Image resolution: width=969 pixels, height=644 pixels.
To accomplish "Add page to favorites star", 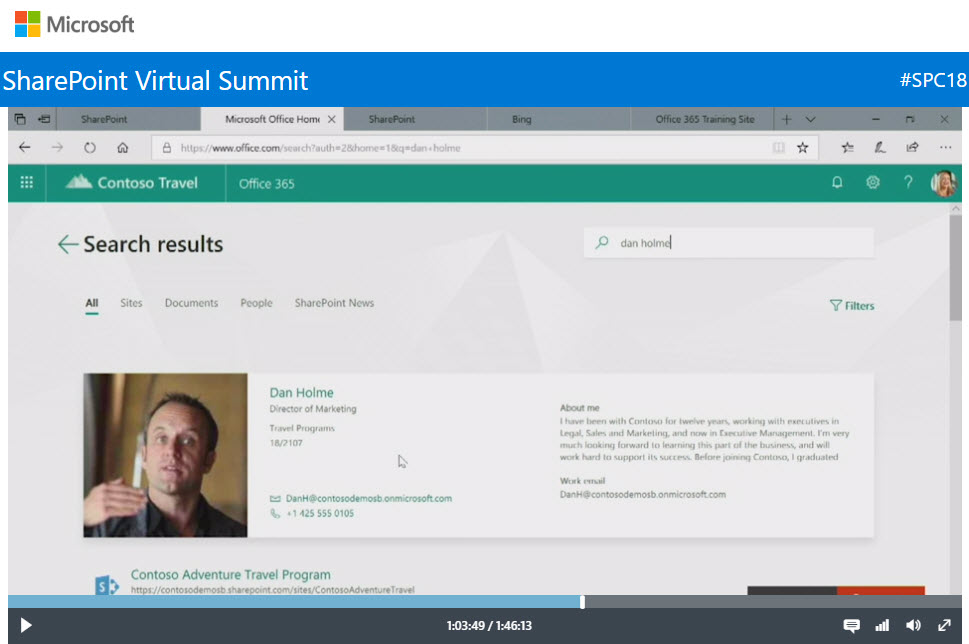I will [x=802, y=148].
